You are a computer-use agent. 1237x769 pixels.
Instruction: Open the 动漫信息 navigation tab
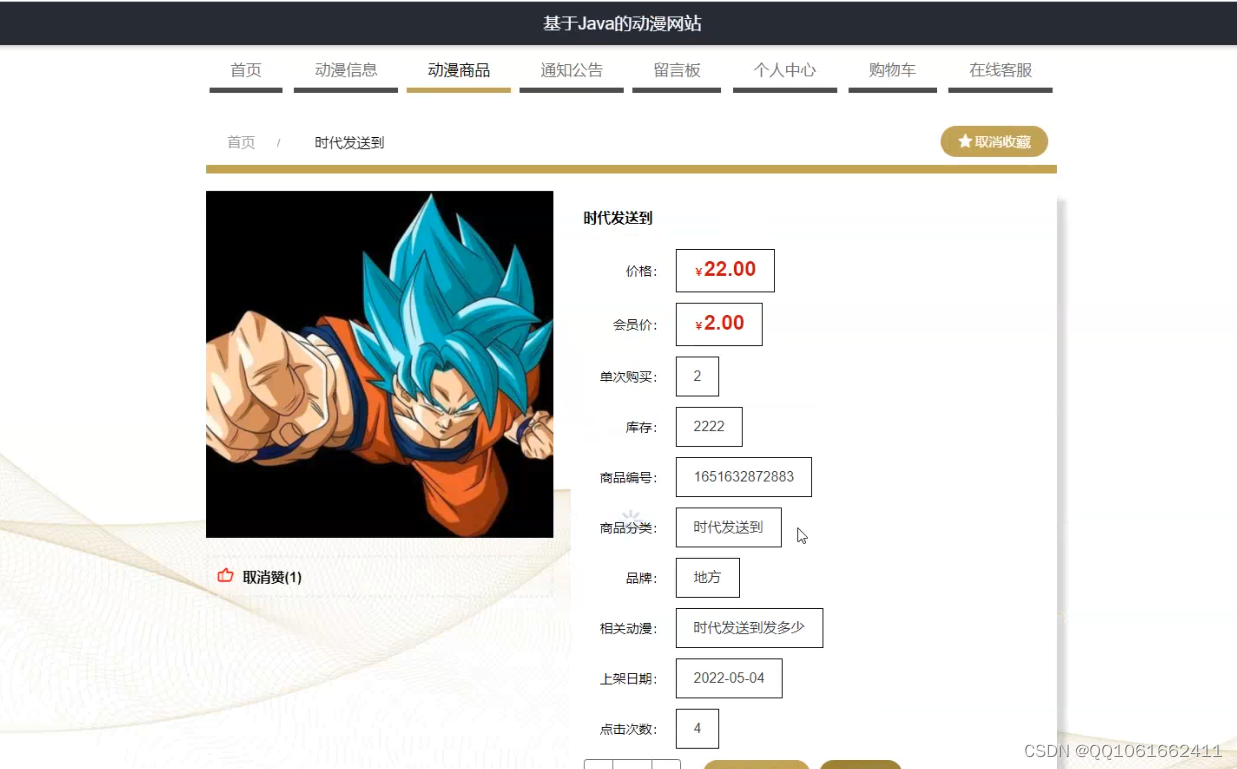[346, 70]
